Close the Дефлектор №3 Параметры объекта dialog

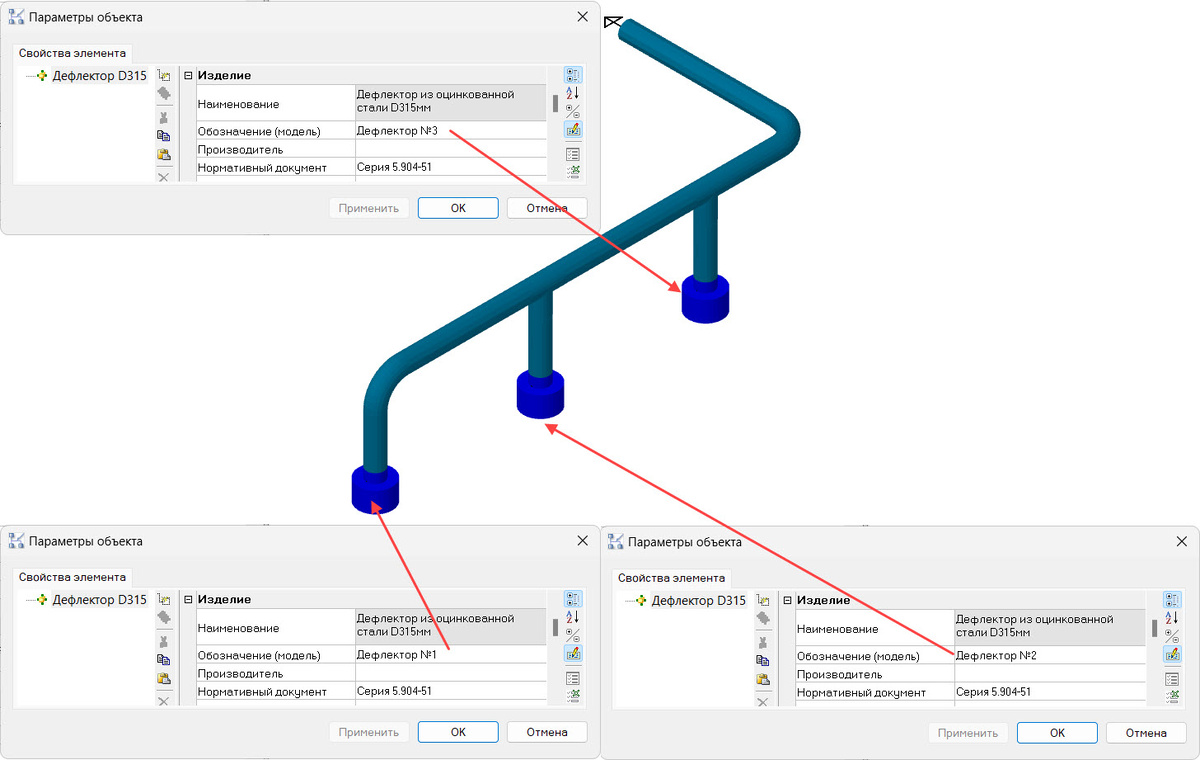click(583, 17)
